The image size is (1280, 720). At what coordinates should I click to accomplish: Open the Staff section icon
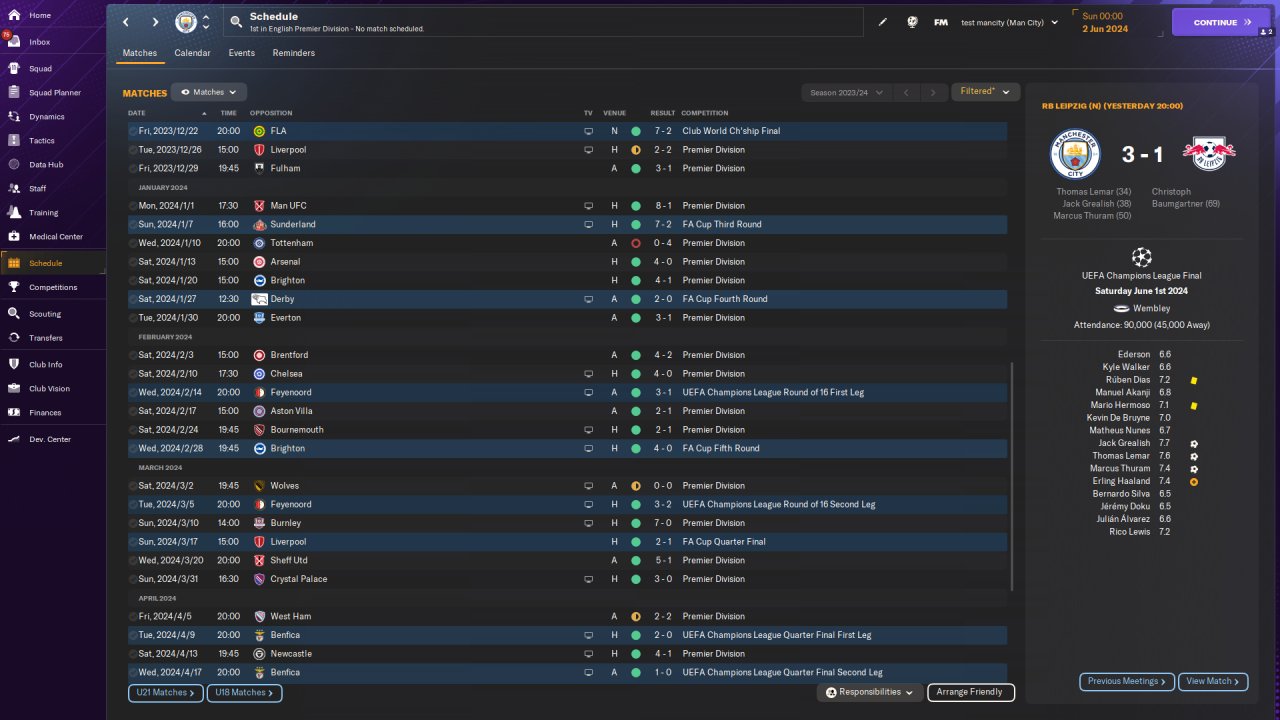[x=14, y=189]
